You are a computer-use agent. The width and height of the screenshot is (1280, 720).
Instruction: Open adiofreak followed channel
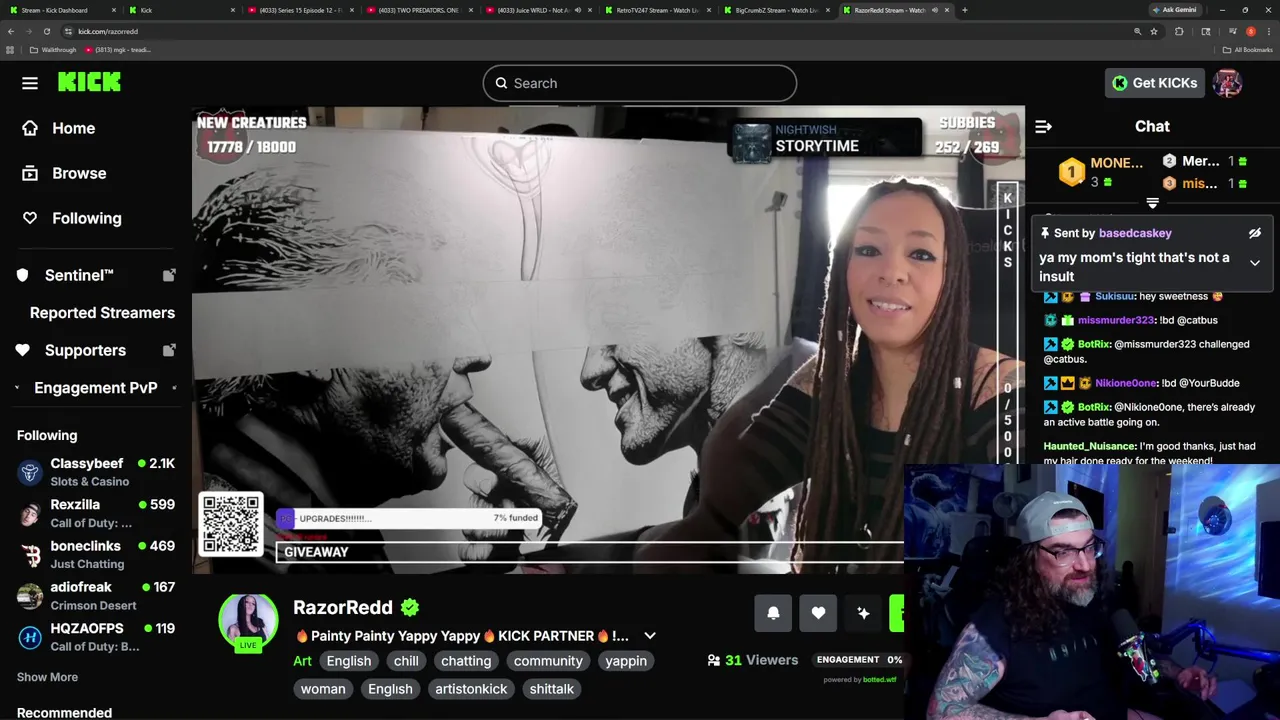(x=96, y=595)
